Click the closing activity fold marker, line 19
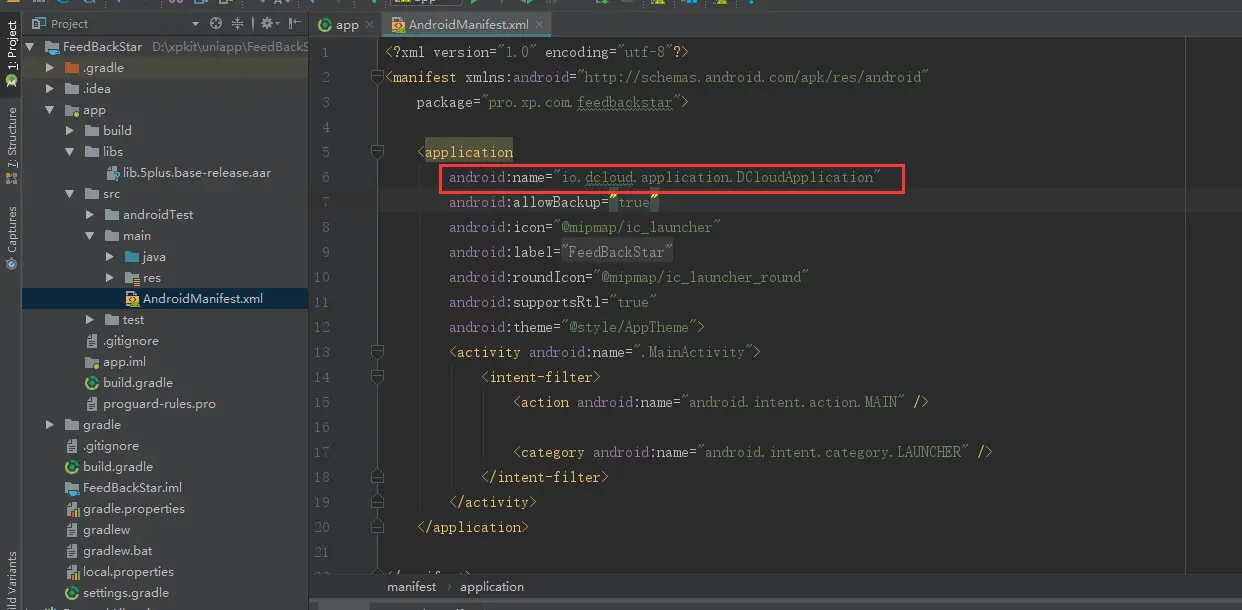 [378, 502]
